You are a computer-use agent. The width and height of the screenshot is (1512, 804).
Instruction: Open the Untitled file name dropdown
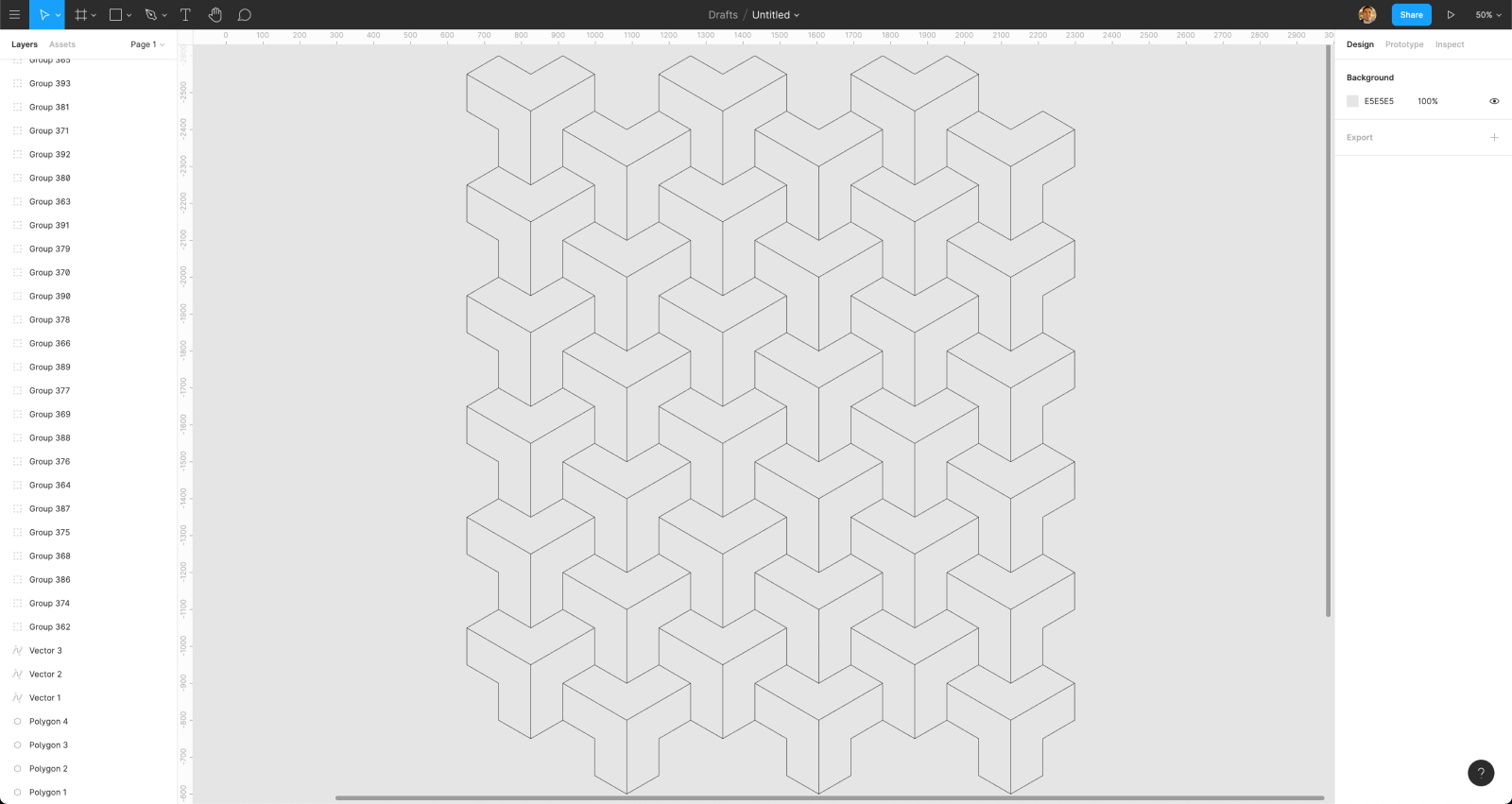[x=776, y=15]
